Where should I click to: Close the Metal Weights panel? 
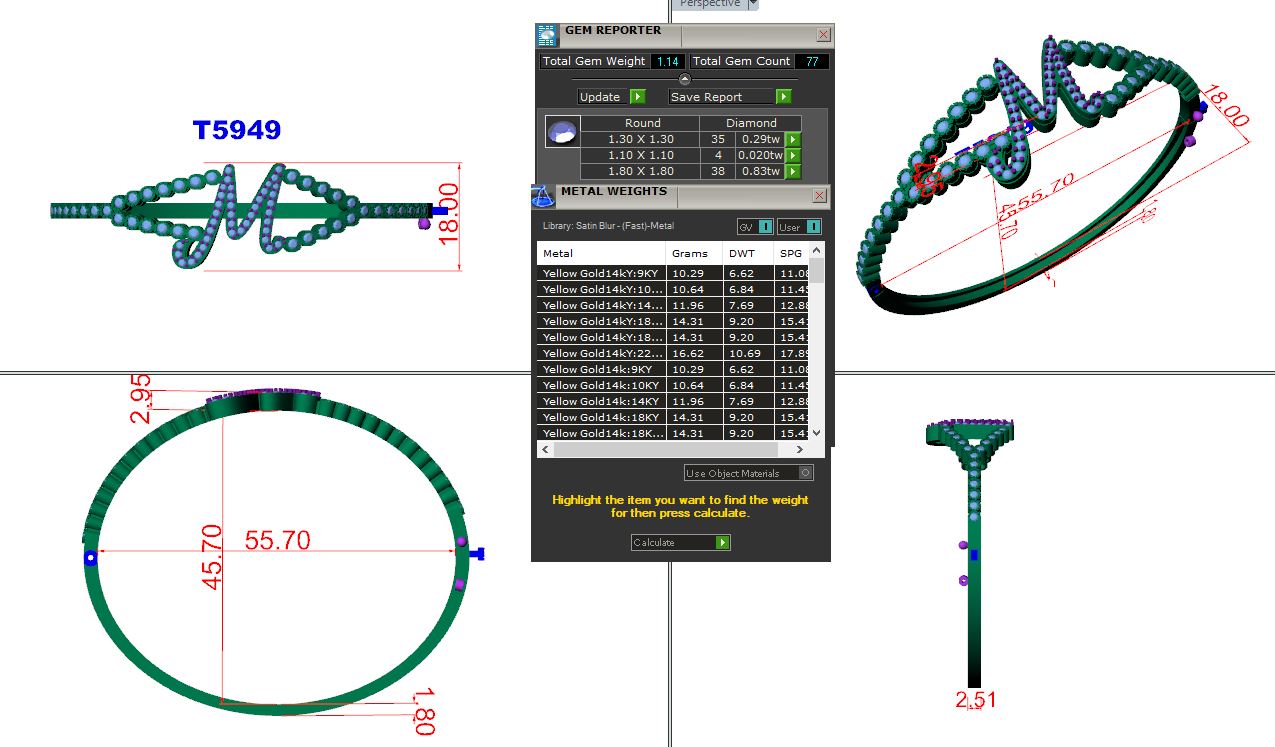pos(819,196)
